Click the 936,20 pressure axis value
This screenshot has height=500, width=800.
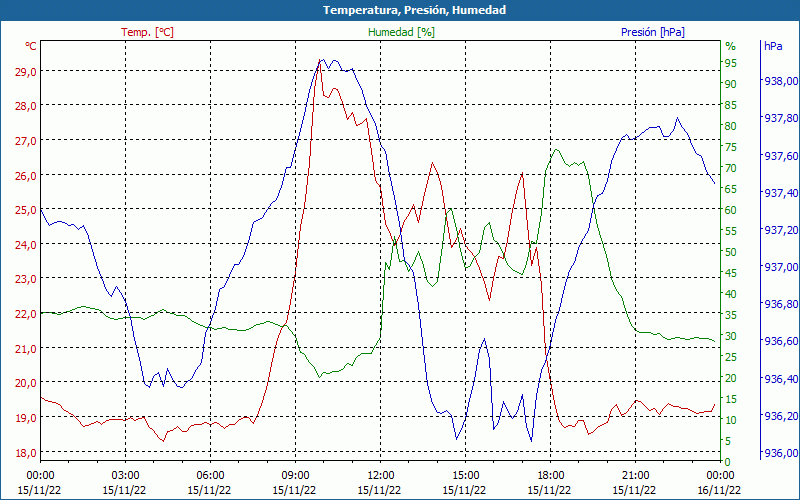point(781,416)
